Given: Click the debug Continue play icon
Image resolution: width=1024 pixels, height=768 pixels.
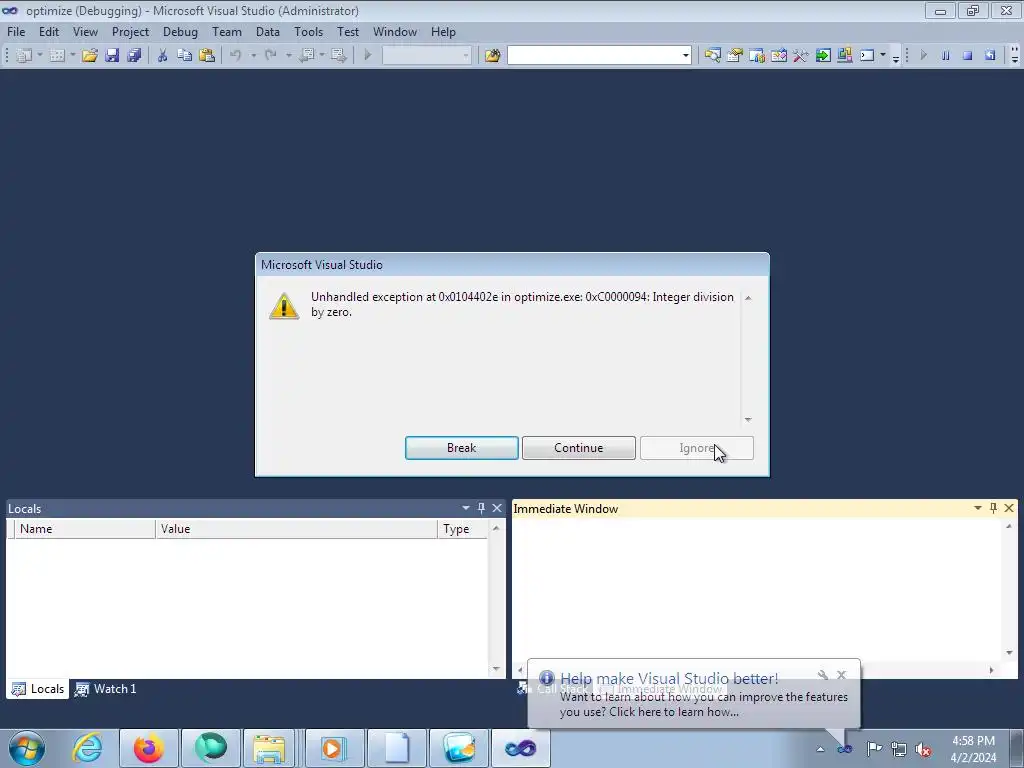Looking at the screenshot, I should pos(923,56).
